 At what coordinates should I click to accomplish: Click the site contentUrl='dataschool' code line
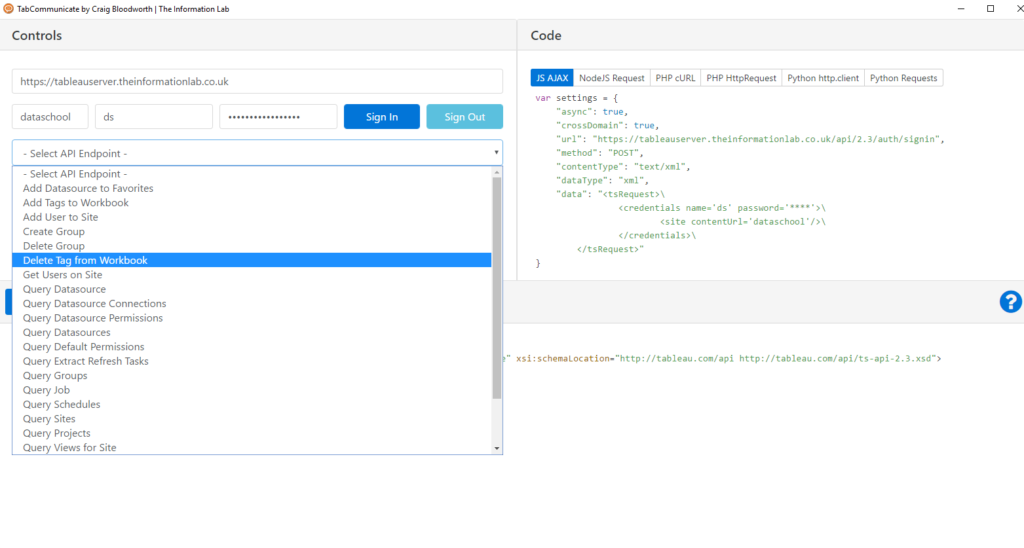743,221
